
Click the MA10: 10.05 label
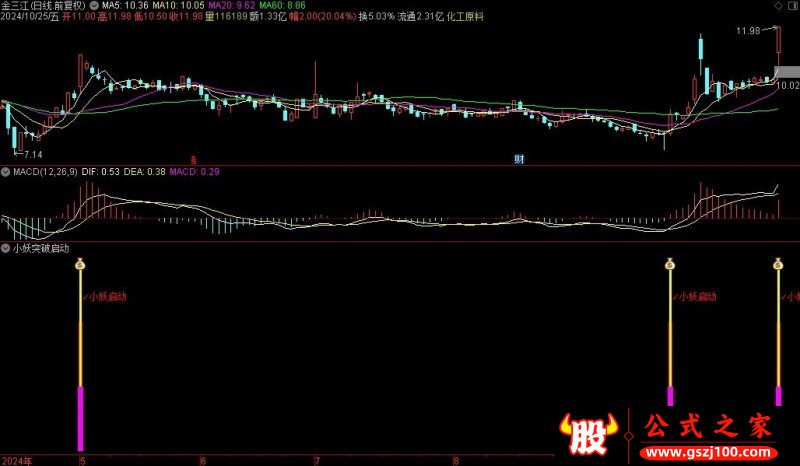pos(179,6)
